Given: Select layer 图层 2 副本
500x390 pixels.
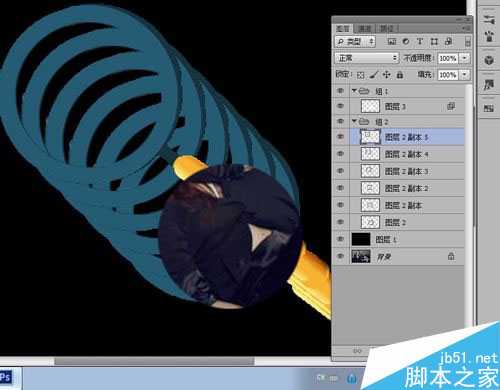Looking at the screenshot, I should click(x=407, y=205).
